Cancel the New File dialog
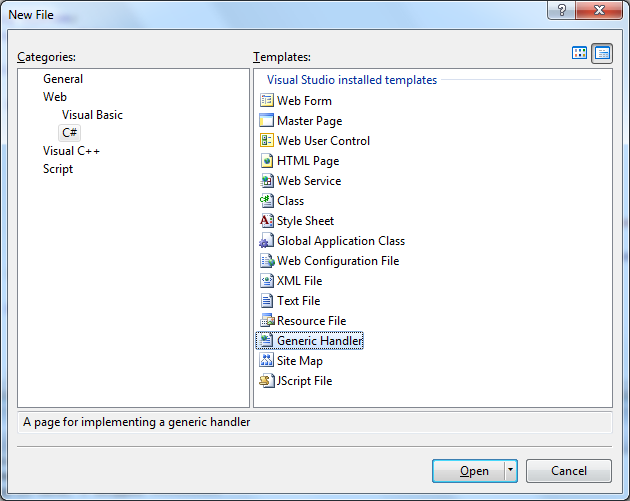Viewport: 630px width, 501px height. pyautogui.click(x=569, y=471)
